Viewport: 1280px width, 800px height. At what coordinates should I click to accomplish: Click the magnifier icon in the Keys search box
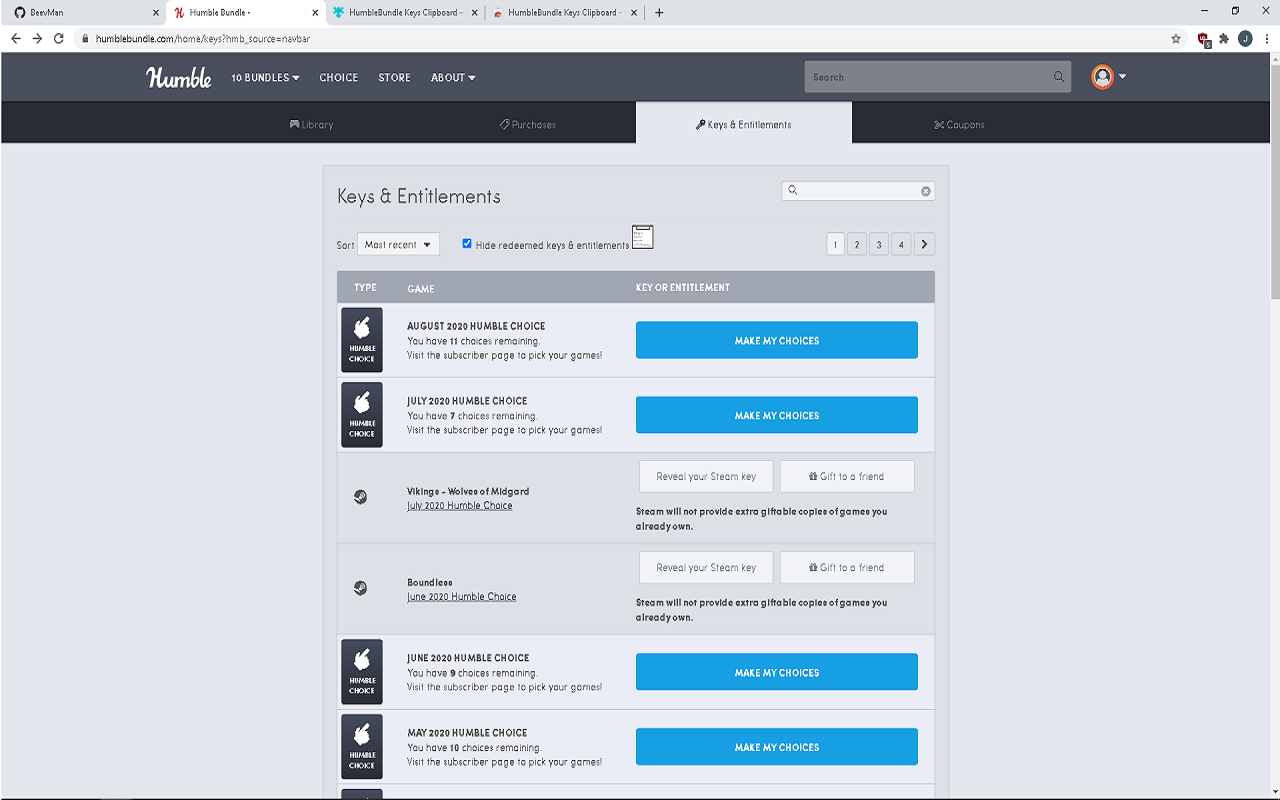[793, 190]
